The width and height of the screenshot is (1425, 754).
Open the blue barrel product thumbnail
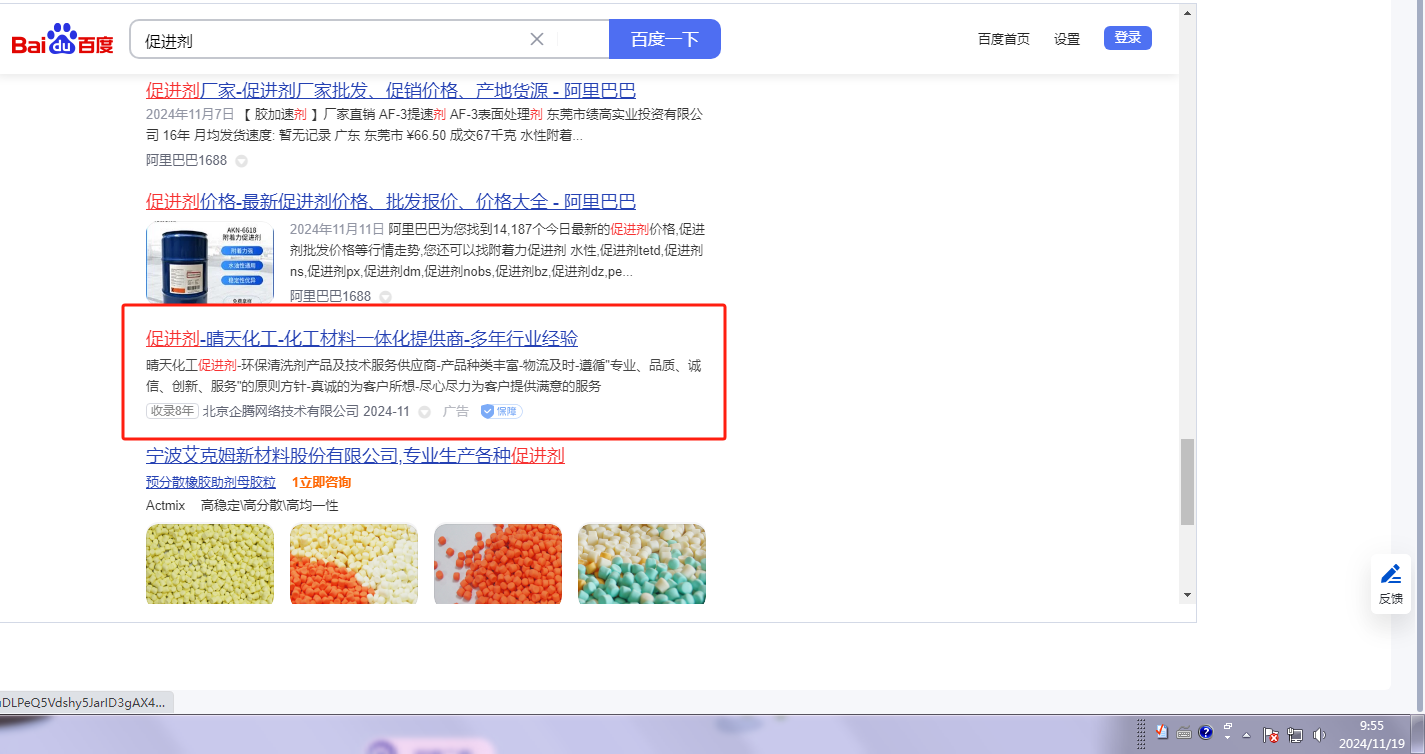coord(210,263)
